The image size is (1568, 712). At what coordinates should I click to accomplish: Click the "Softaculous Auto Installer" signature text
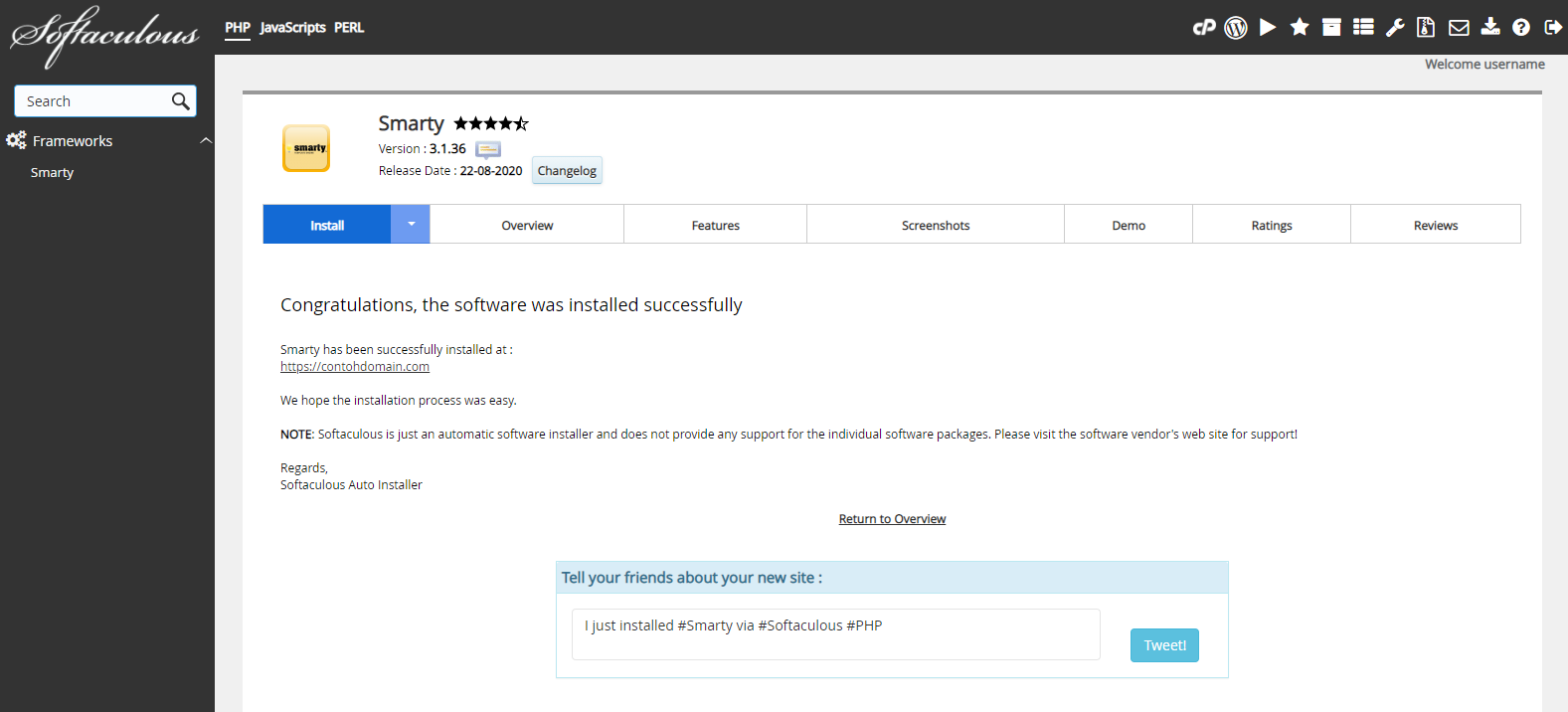351,485
